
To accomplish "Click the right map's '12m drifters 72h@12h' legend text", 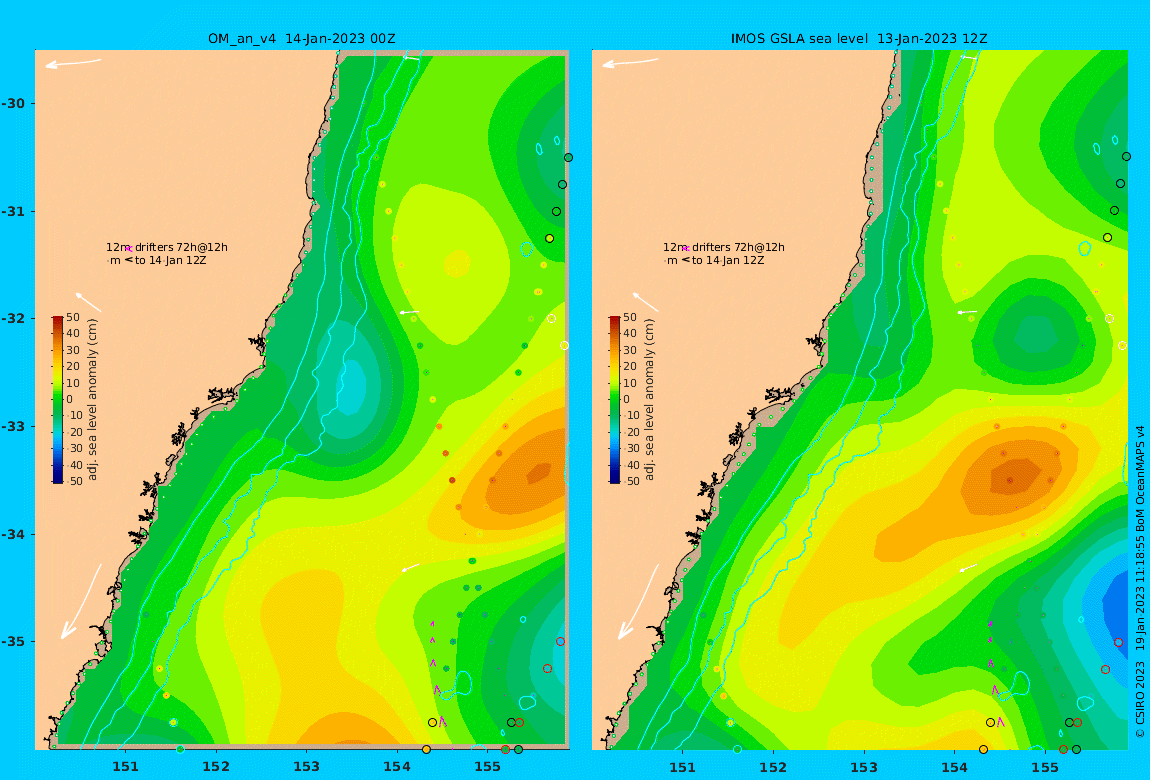I will 724,247.
